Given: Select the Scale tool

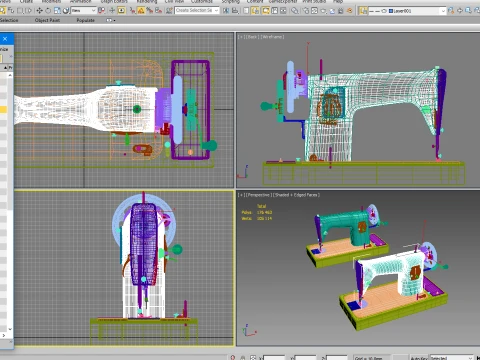Looking at the screenshot, I should tap(57, 11).
